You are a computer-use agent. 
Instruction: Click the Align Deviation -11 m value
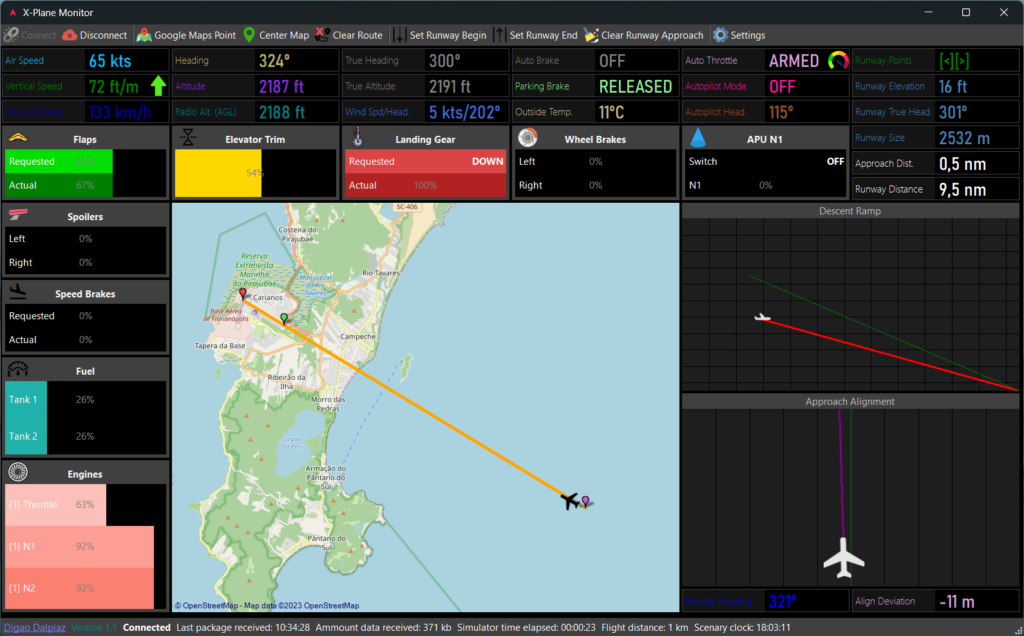(956, 601)
